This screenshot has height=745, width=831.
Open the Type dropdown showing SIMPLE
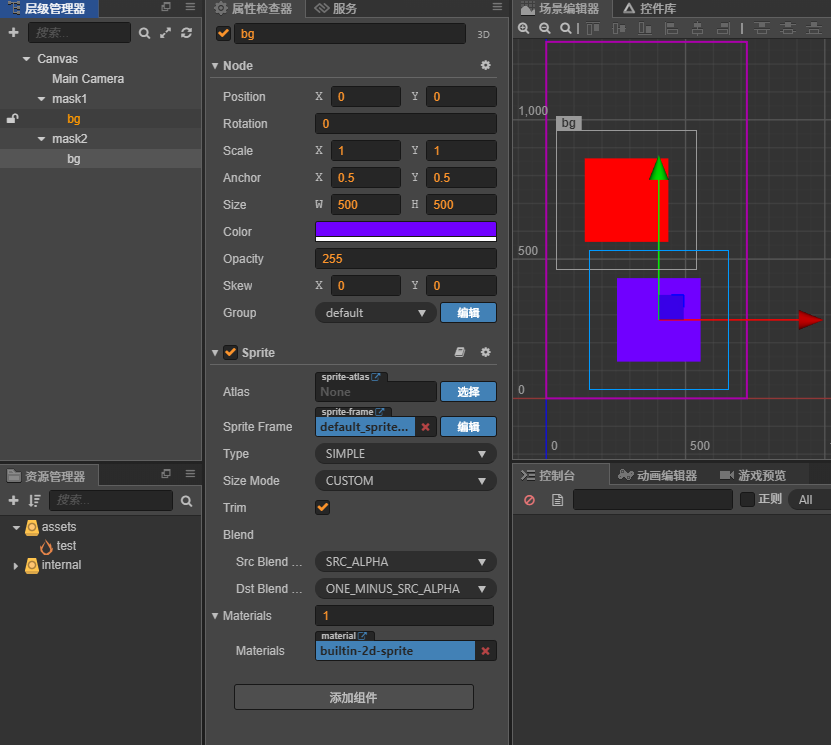tap(406, 454)
